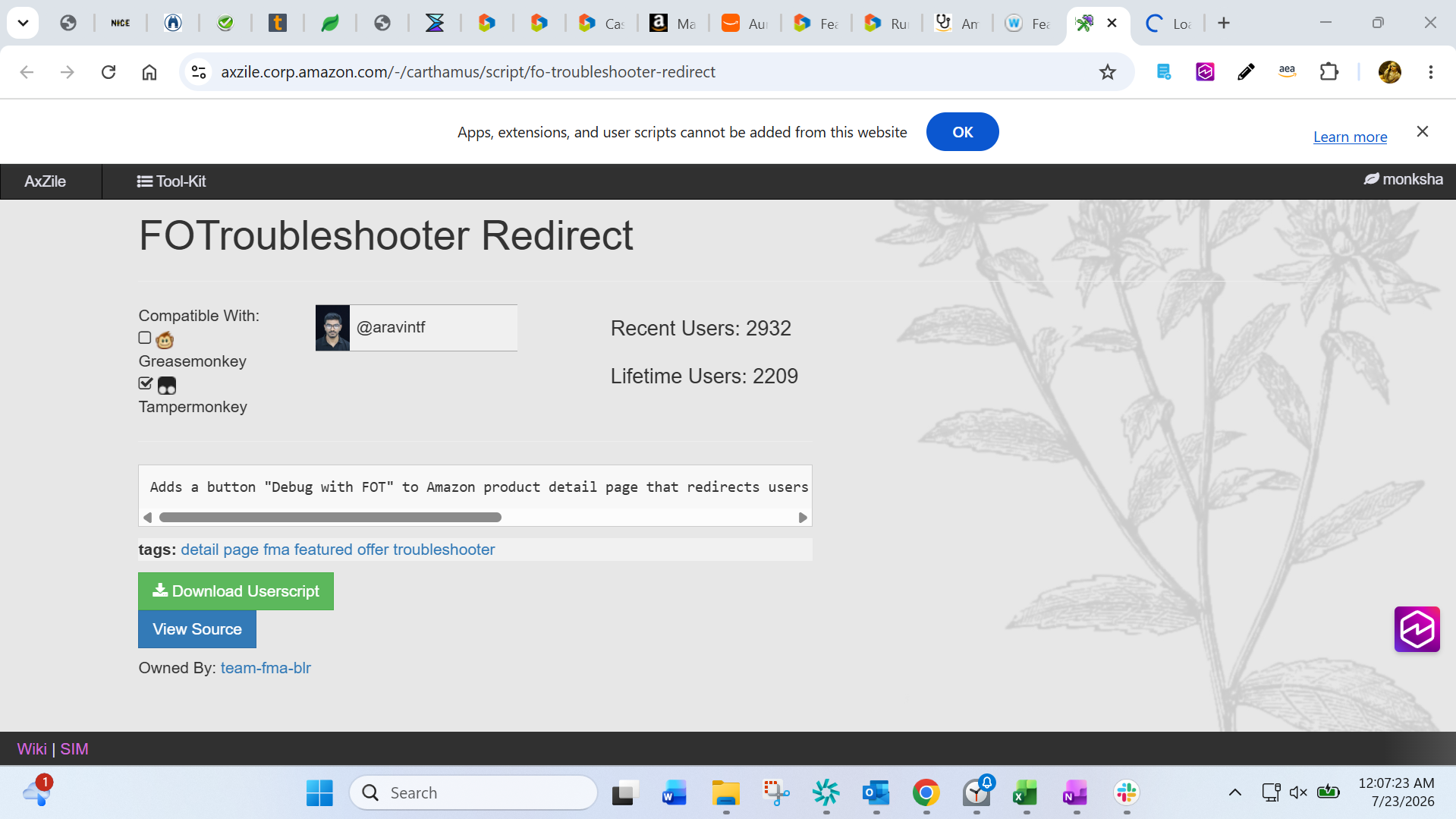This screenshot has width=1456, height=819.
Task: Click the description's left scroll arrow
Action: click(147, 518)
